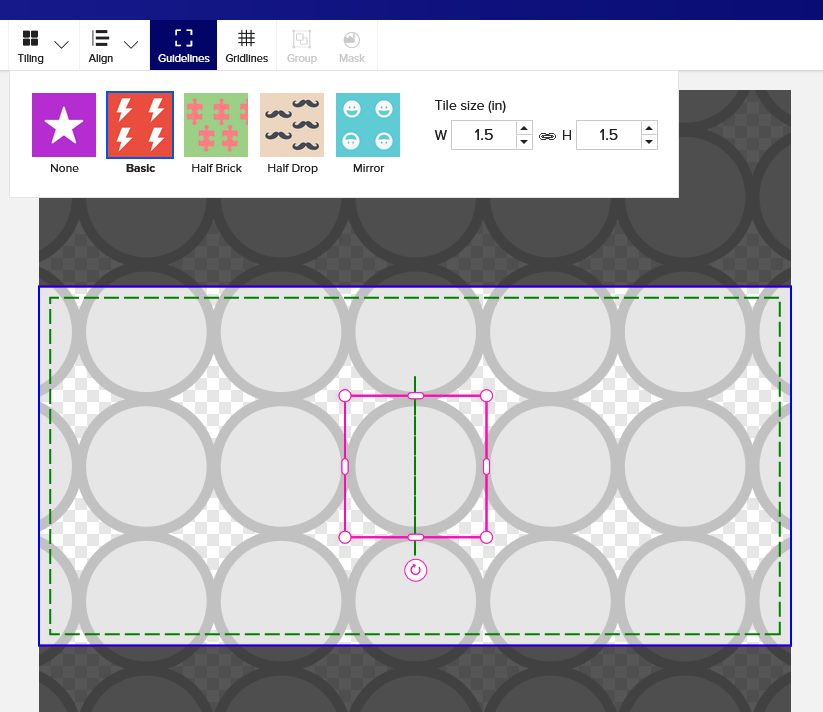823x712 pixels.
Task: Increase tile width with up arrow
Action: pyautogui.click(x=524, y=128)
